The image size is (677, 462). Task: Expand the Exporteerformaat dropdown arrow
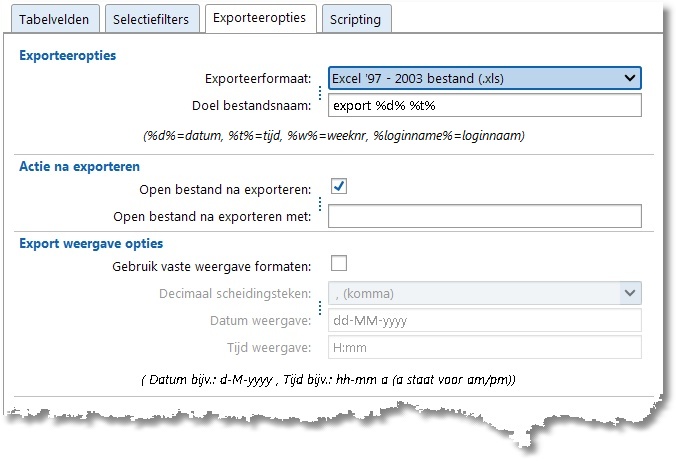(629, 78)
